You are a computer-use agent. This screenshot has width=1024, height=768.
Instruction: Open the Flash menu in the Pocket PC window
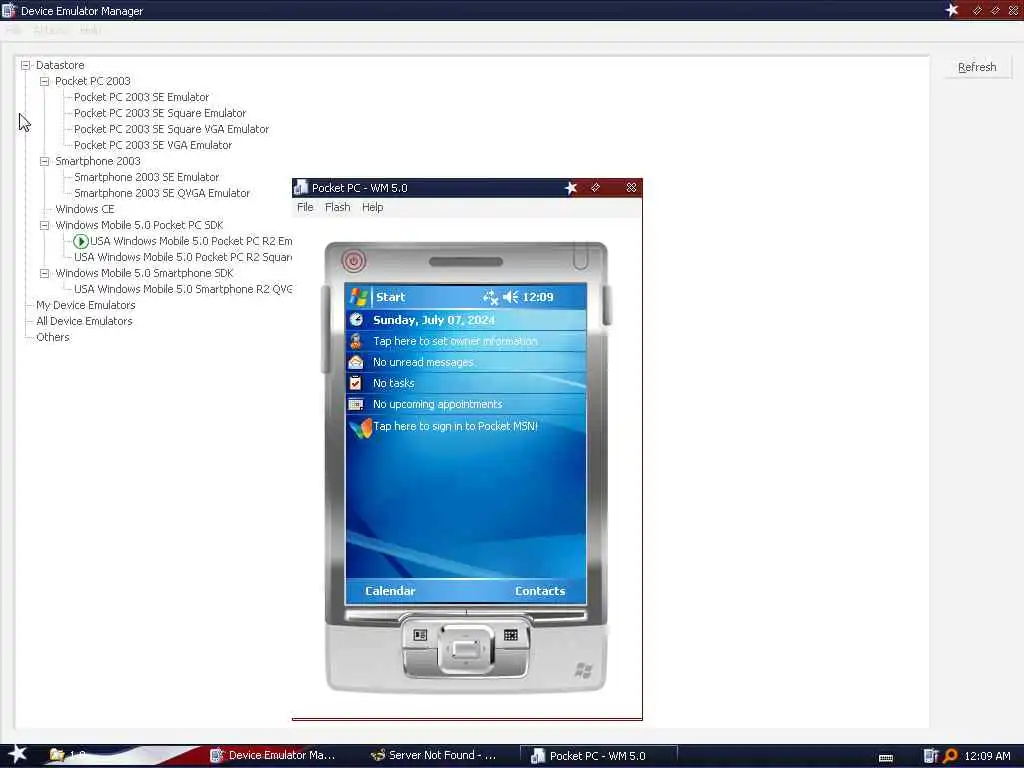pyautogui.click(x=338, y=207)
